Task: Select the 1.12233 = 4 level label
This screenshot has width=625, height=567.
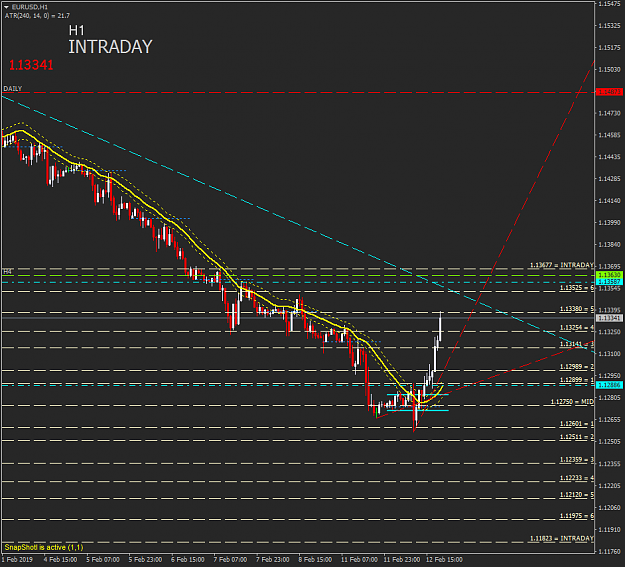Action: 577,478
